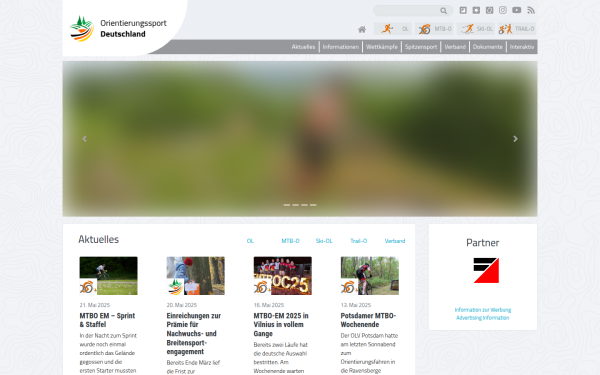This screenshot has height=375, width=600.
Task: Filter news by OL link
Action: pyautogui.click(x=250, y=241)
